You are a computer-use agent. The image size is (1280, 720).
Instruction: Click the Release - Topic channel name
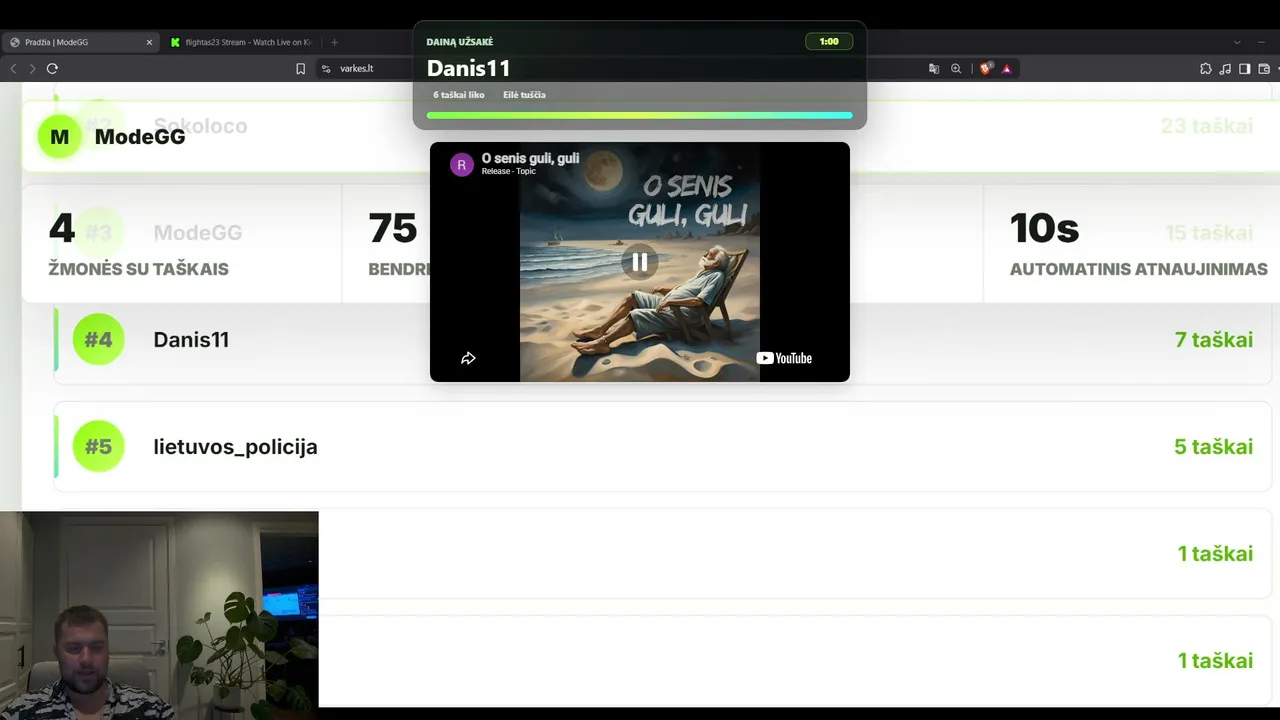[508, 171]
